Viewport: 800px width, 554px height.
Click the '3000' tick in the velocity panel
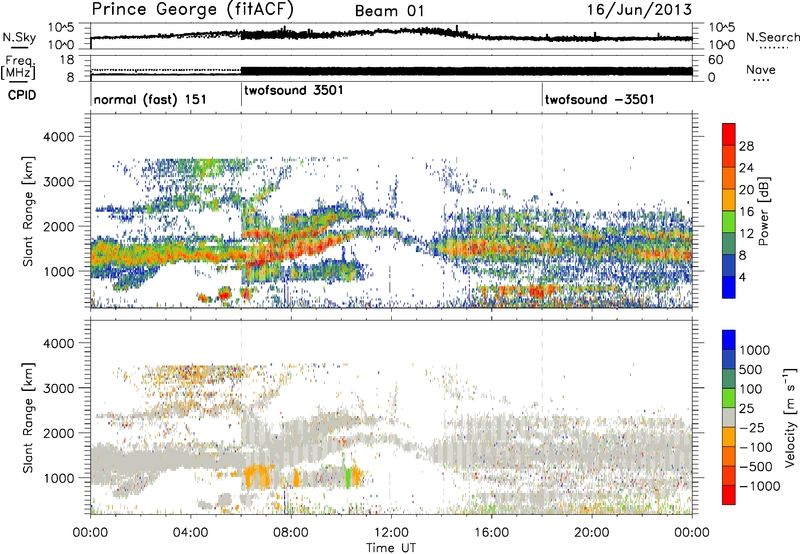[x=58, y=388]
